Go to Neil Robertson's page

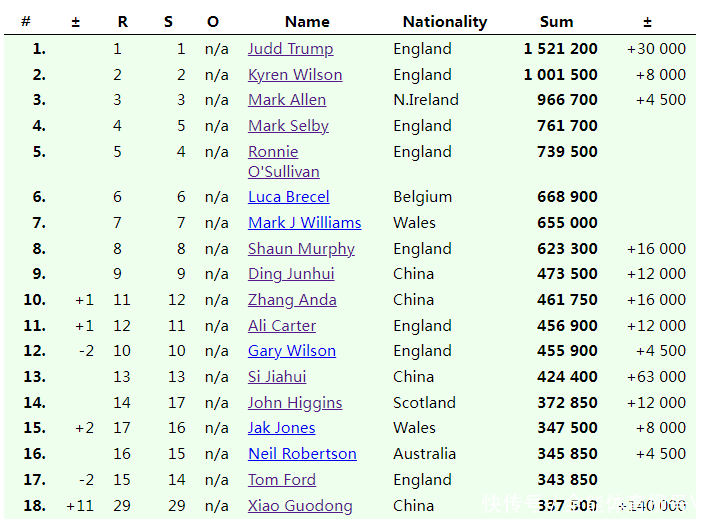click(302, 454)
